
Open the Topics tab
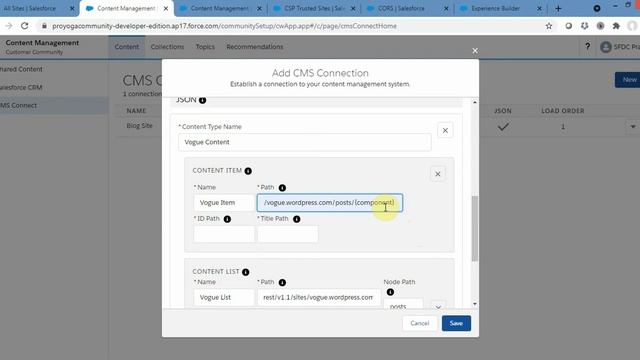(x=205, y=47)
